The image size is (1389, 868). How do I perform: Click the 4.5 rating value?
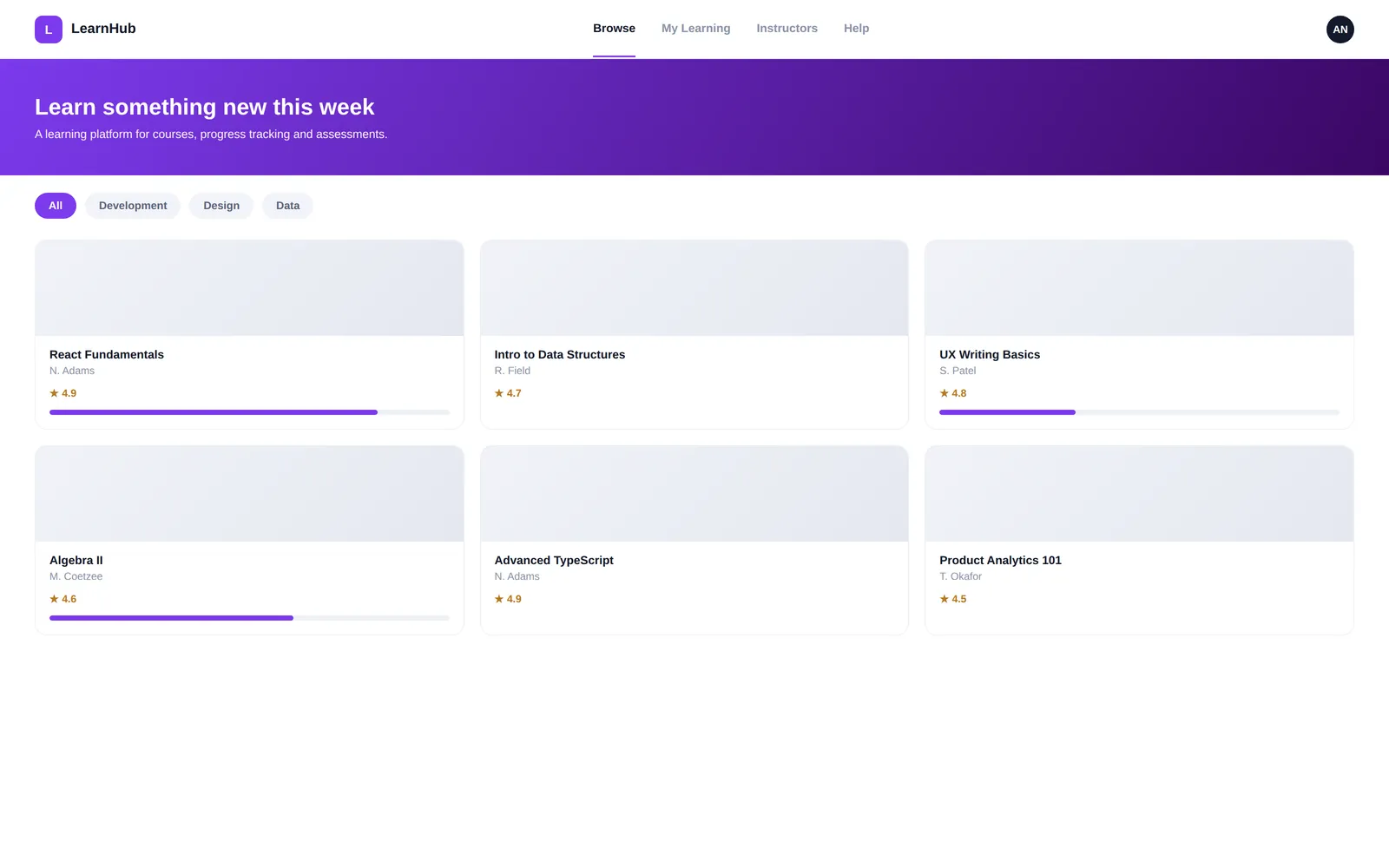959,599
